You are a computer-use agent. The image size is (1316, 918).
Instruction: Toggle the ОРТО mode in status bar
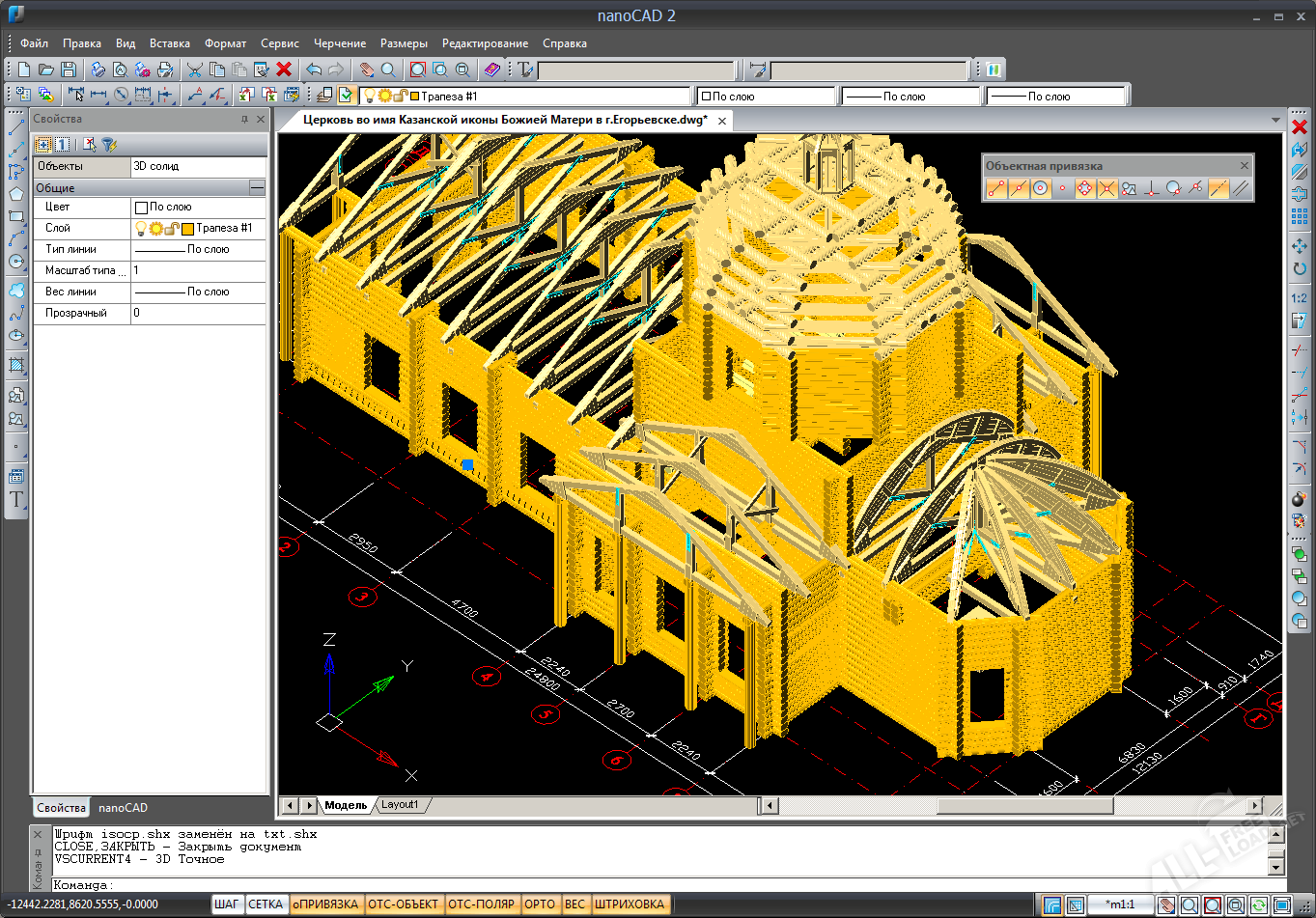pos(540,904)
